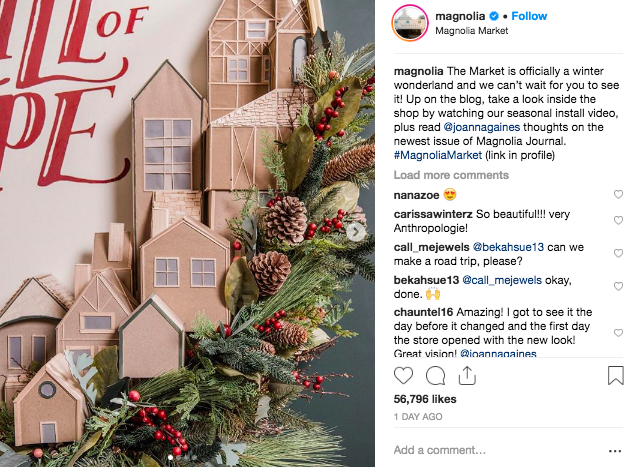Open the more options ellipsis menu
The width and height of the screenshot is (638, 467).
point(615,451)
